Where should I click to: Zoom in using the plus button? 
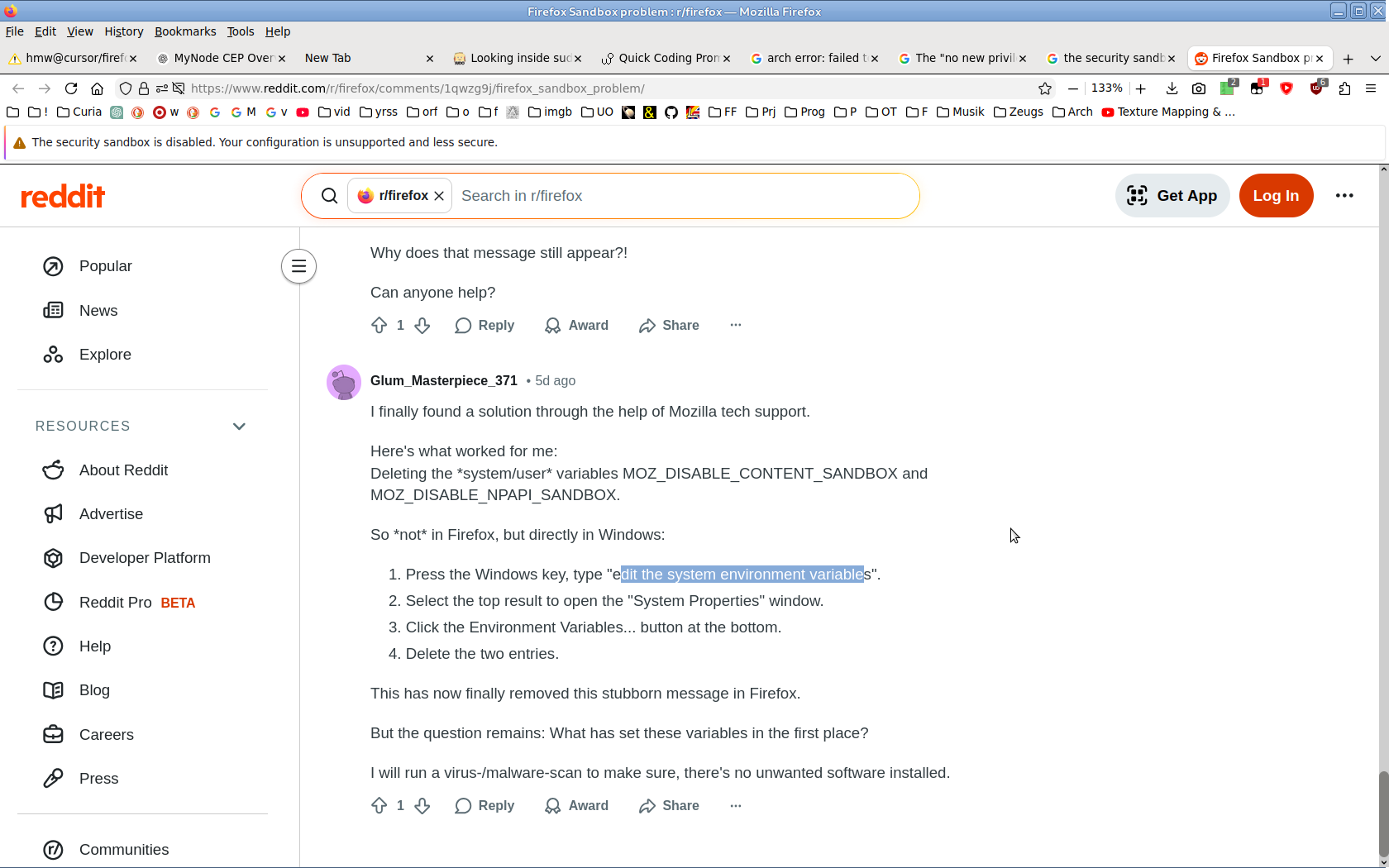pos(1141,88)
